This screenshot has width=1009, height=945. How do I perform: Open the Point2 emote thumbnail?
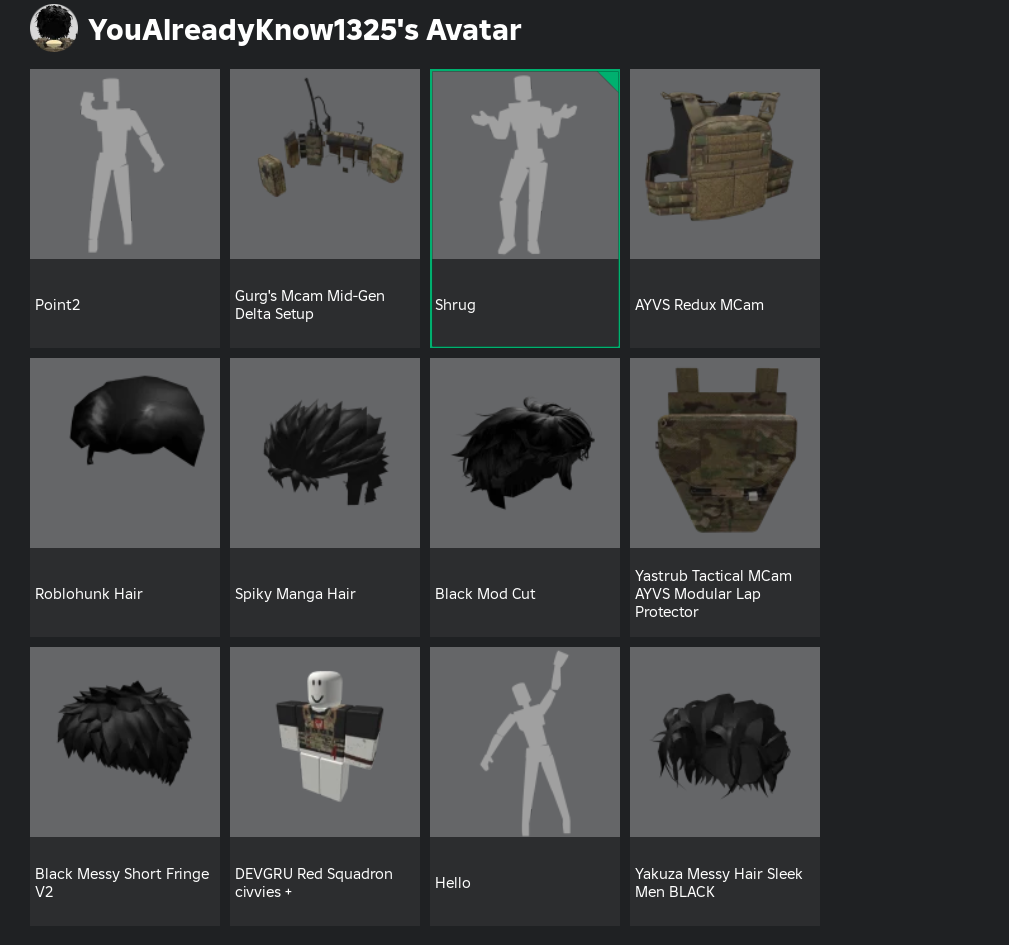click(125, 164)
